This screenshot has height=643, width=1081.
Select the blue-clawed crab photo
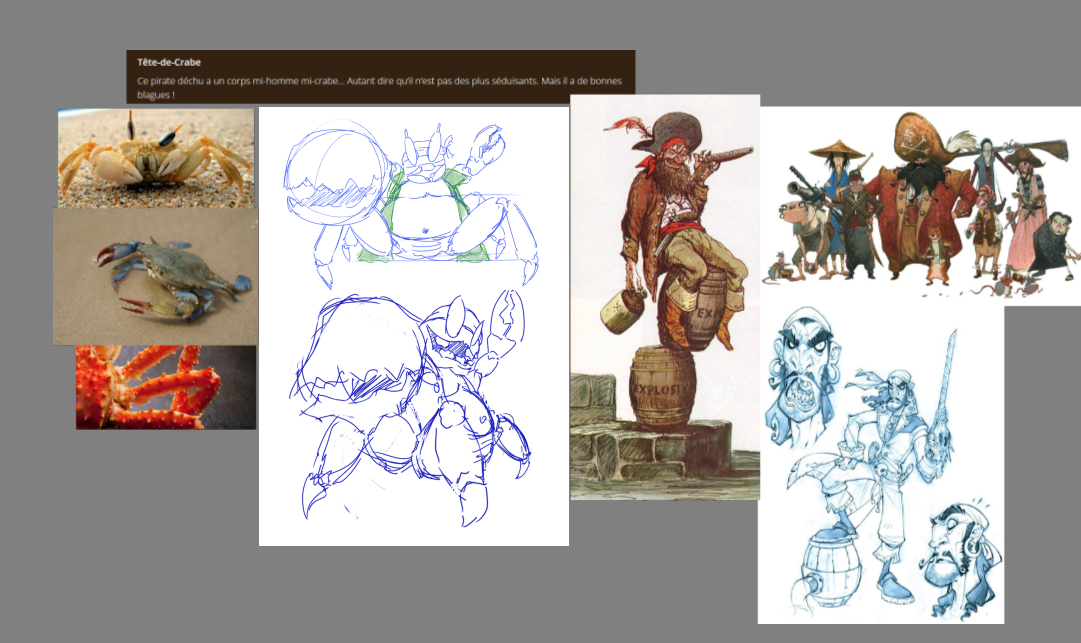[x=155, y=275]
